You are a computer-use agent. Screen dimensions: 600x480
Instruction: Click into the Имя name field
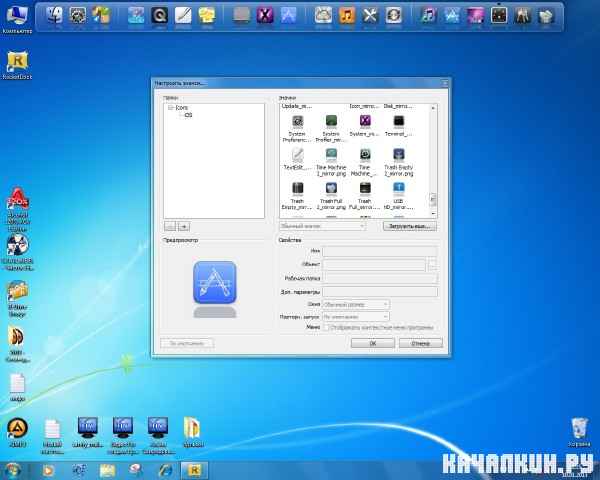(x=380, y=251)
